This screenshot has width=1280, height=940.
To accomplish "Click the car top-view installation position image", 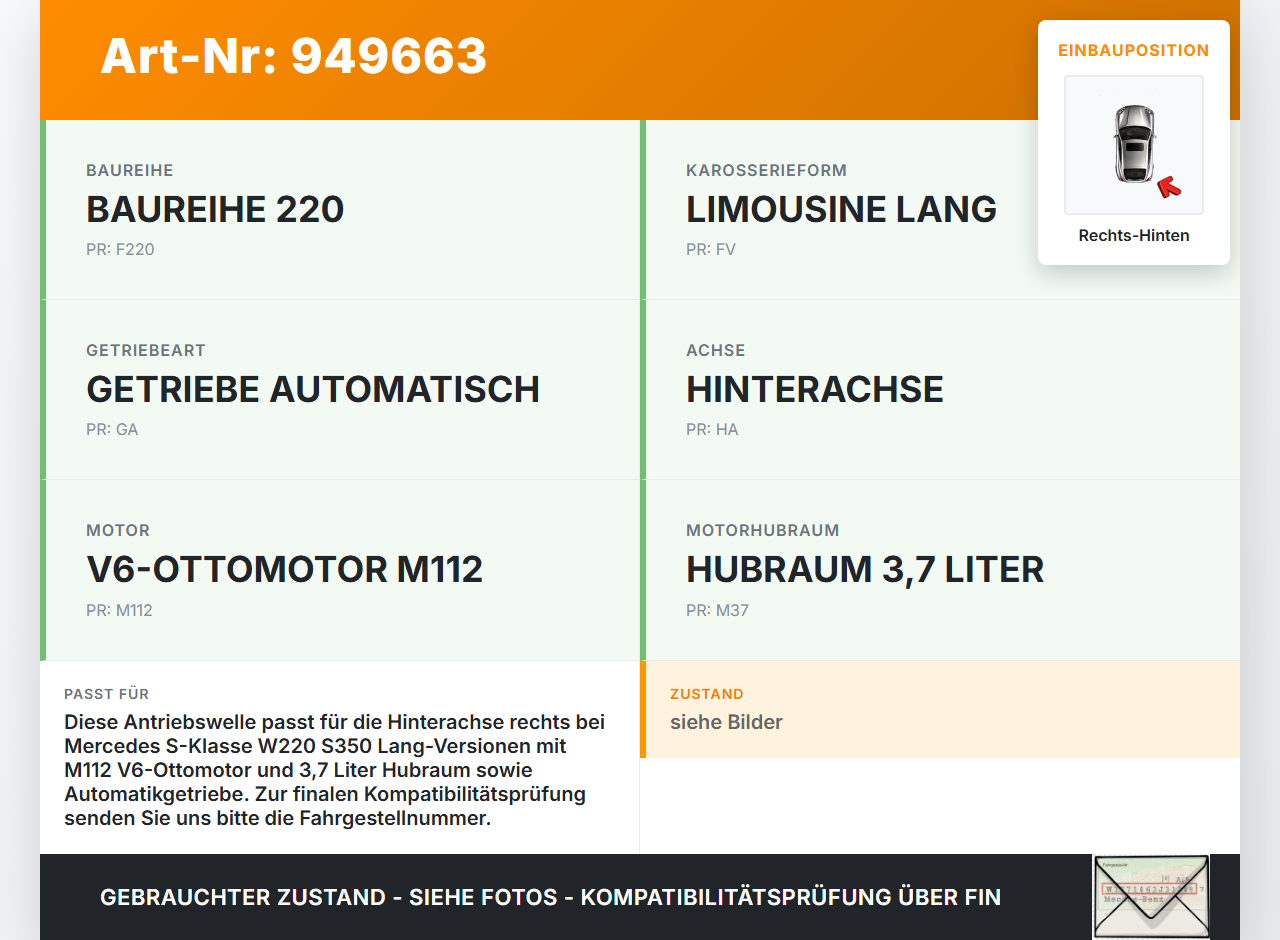I will pyautogui.click(x=1134, y=145).
